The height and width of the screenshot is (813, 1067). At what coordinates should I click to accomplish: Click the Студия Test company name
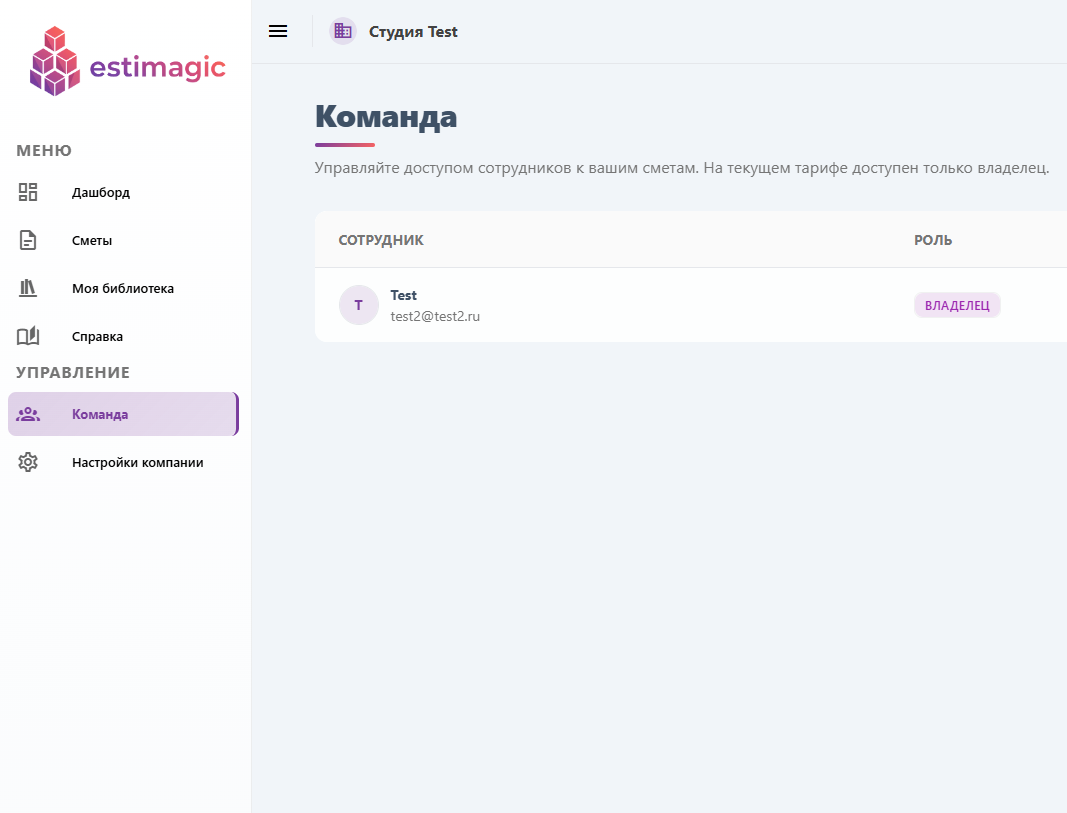pyautogui.click(x=413, y=32)
